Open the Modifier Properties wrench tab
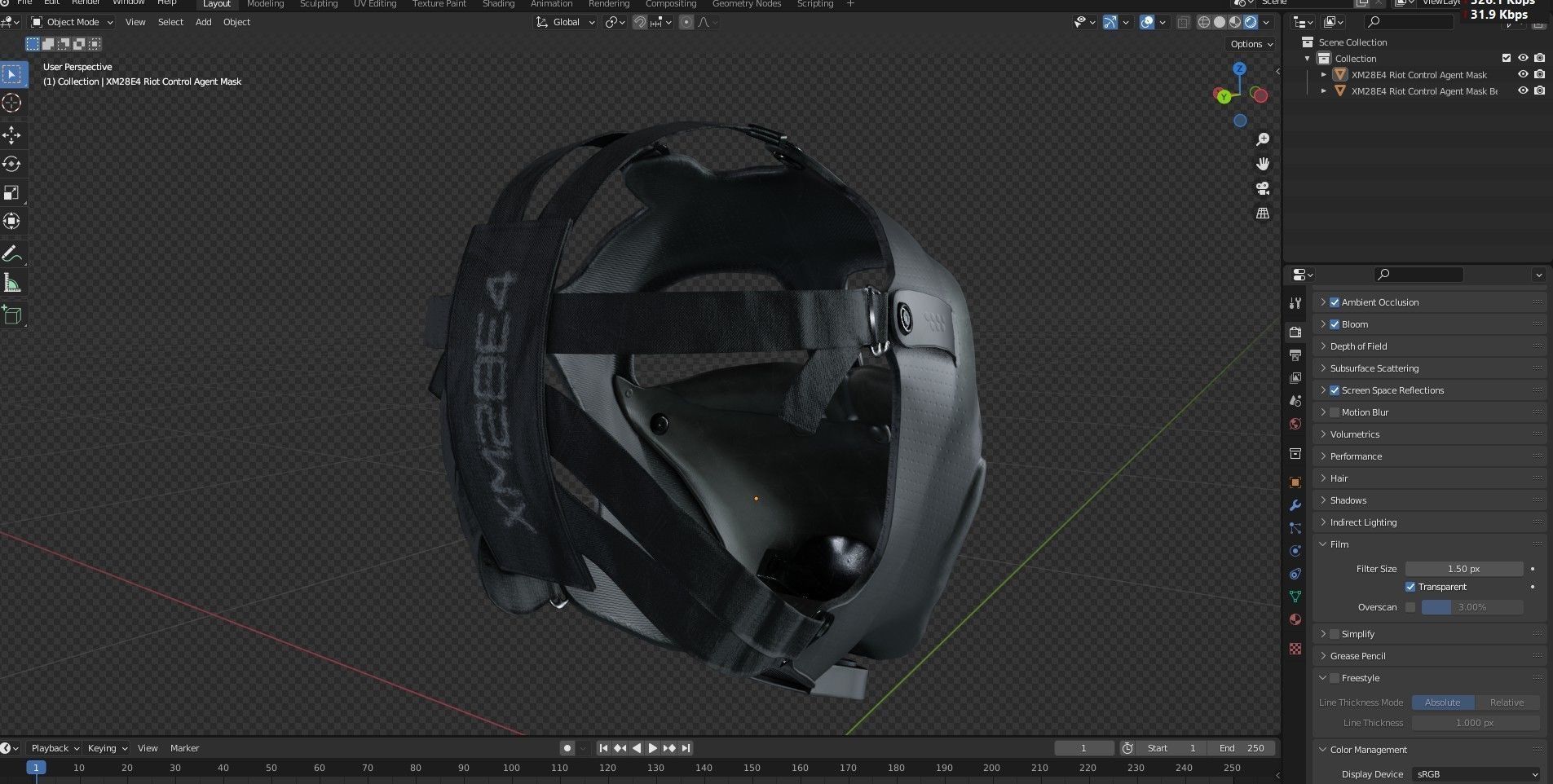Screen dimensions: 1553x784 tap(1295, 505)
